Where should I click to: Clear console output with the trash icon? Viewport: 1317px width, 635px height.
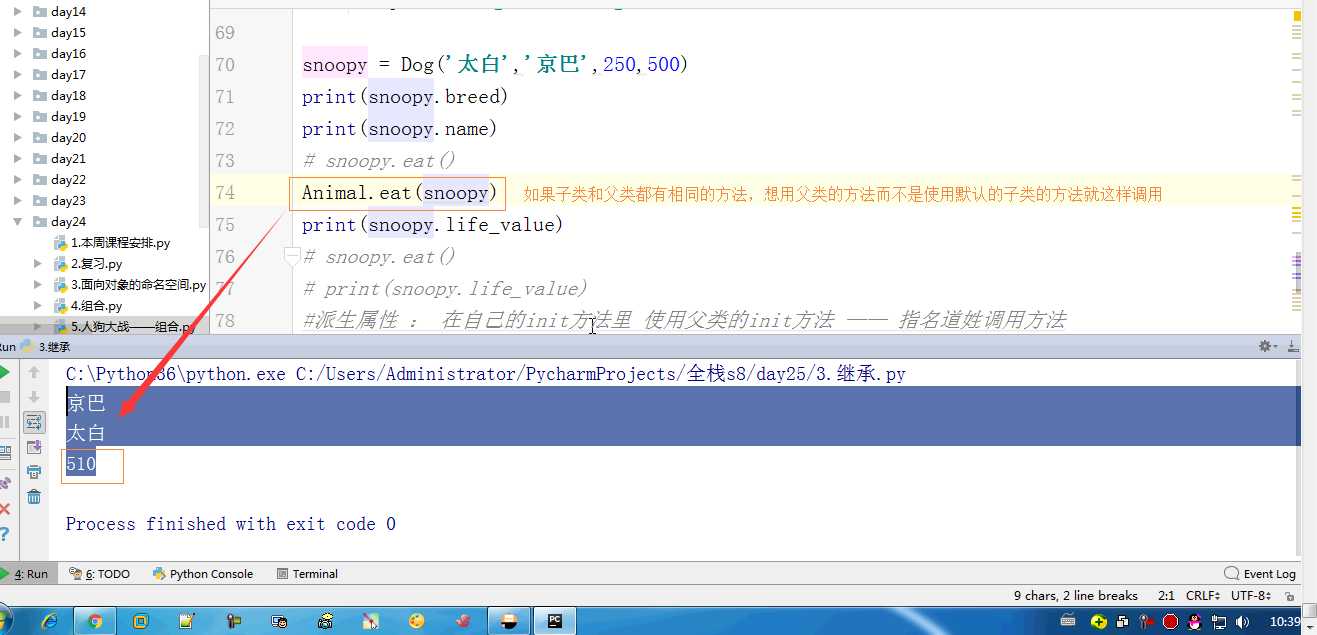[34, 497]
